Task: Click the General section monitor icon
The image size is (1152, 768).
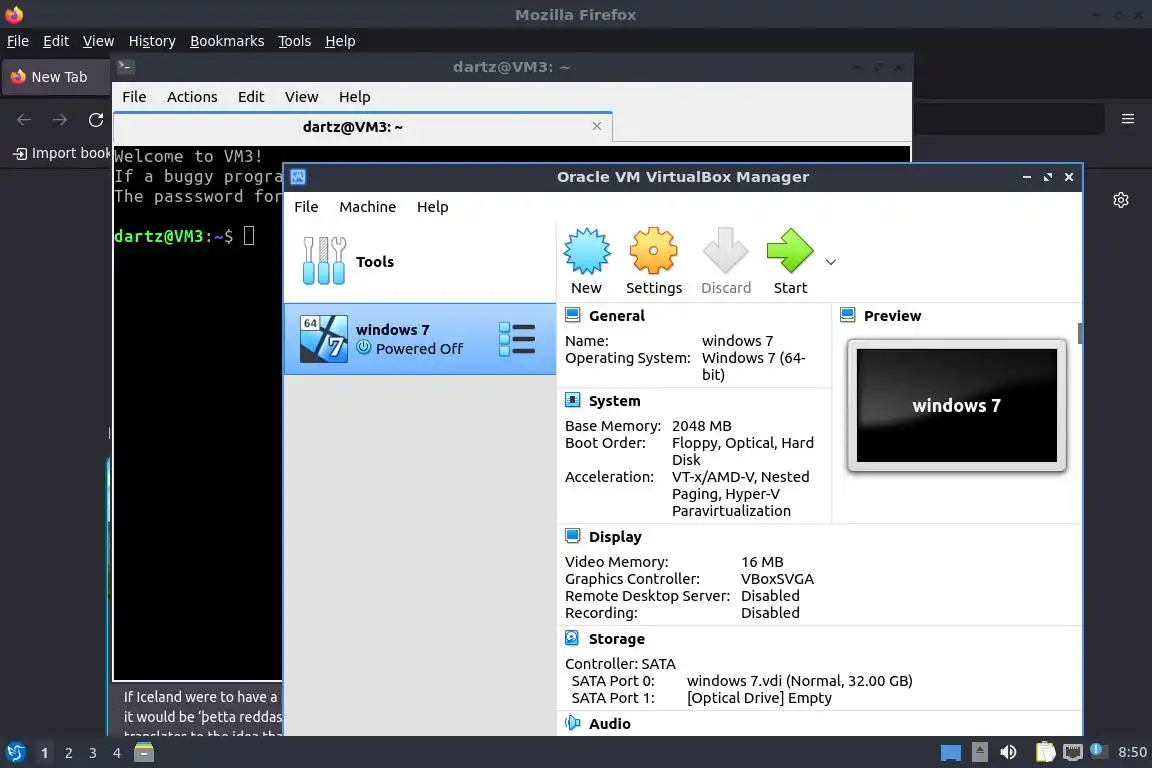Action: tap(572, 315)
